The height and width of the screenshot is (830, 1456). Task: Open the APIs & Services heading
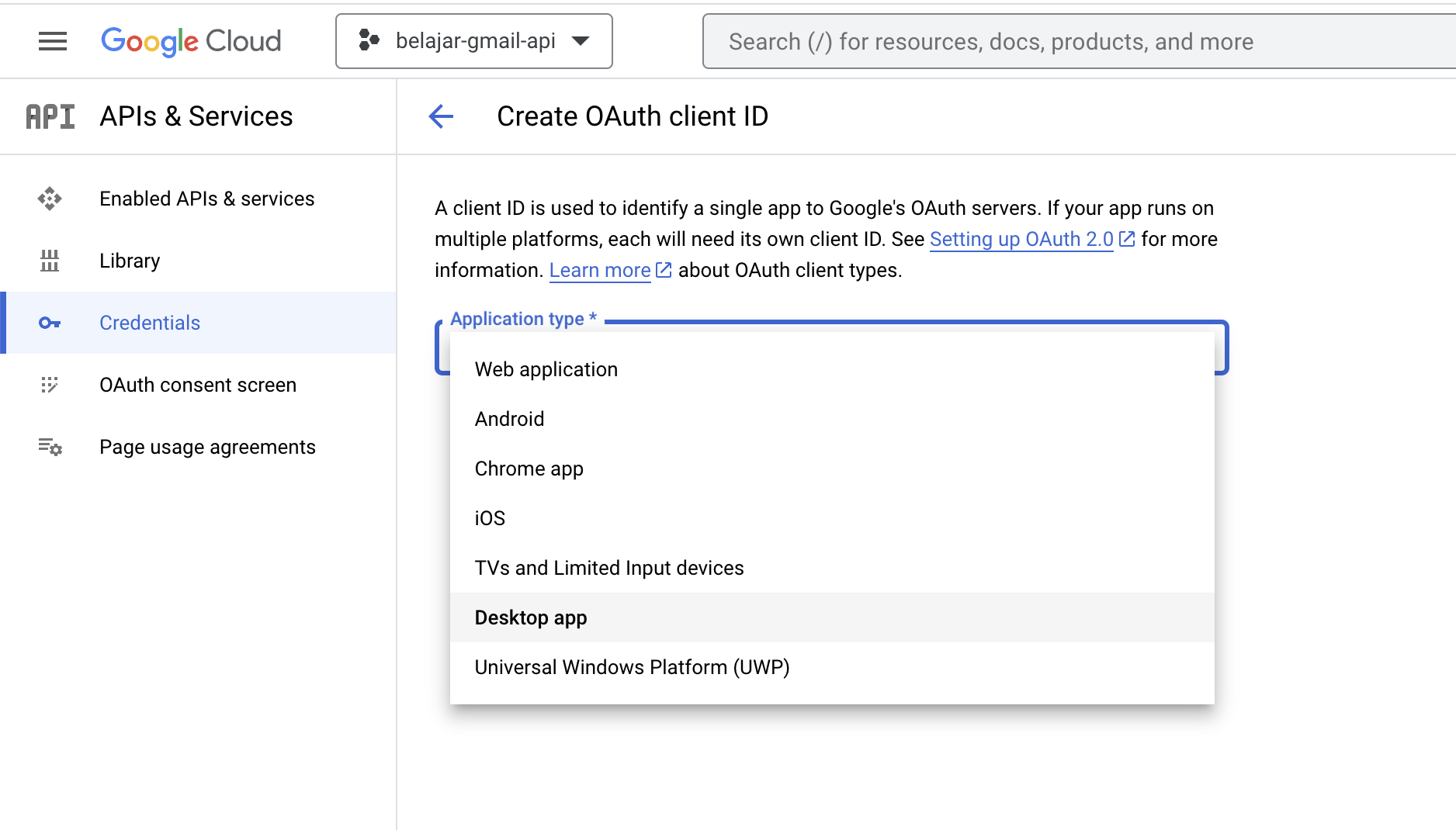pyautogui.click(x=196, y=116)
